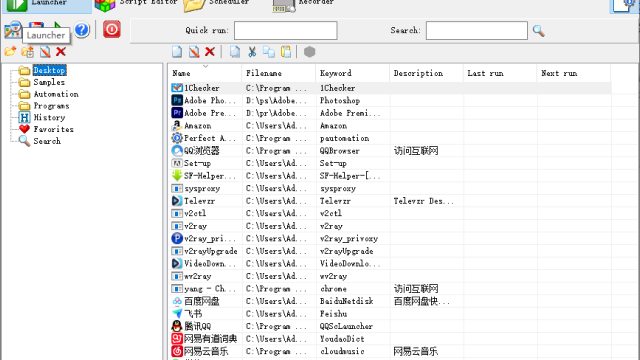Click into the Quick run field
This screenshot has width=640, height=360.
point(286,31)
